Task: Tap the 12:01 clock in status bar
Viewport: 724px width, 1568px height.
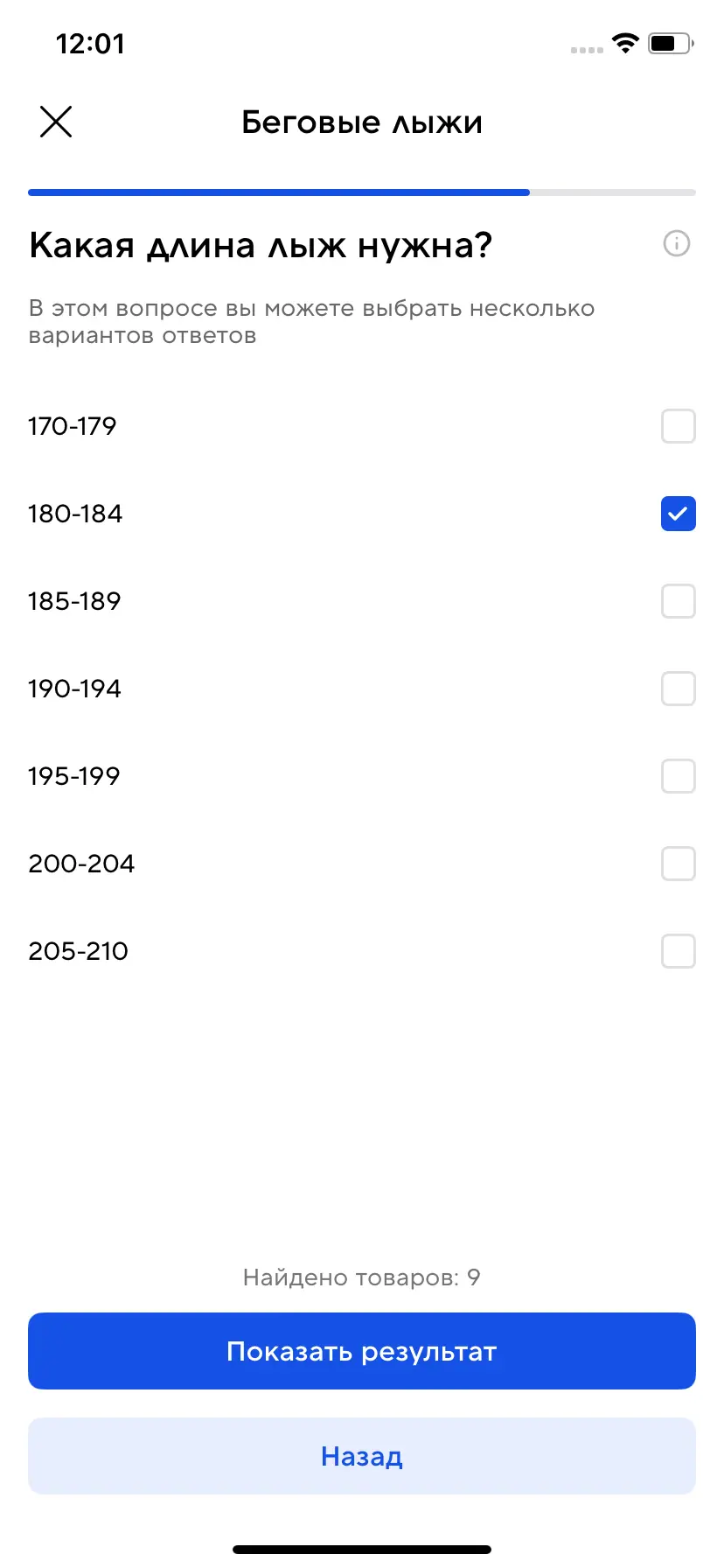Action: tap(90, 44)
